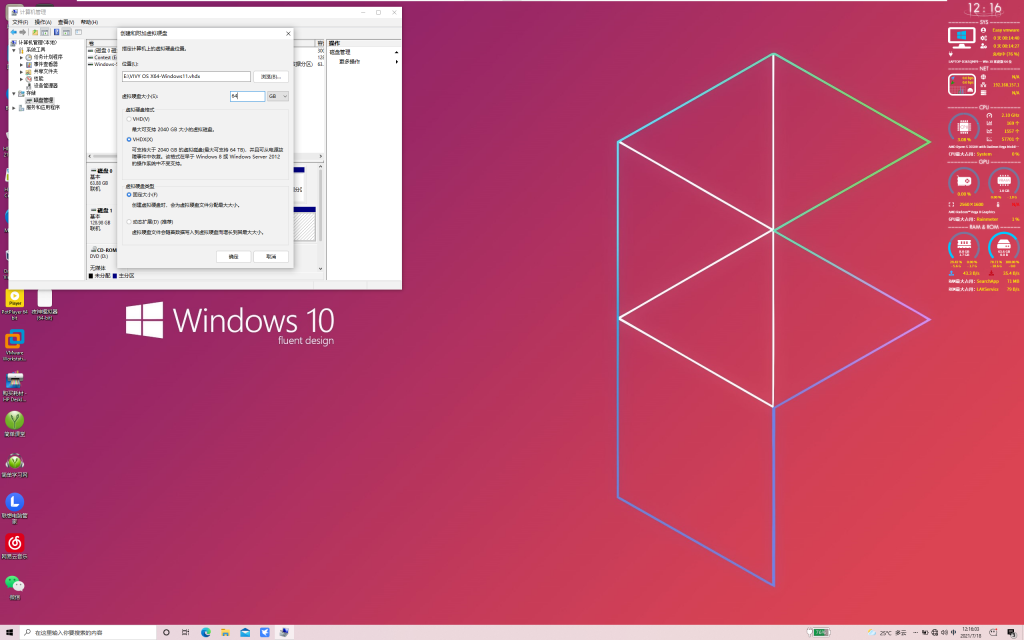
Task: Select 磁盘管理 in the console tree
Action: [44, 100]
